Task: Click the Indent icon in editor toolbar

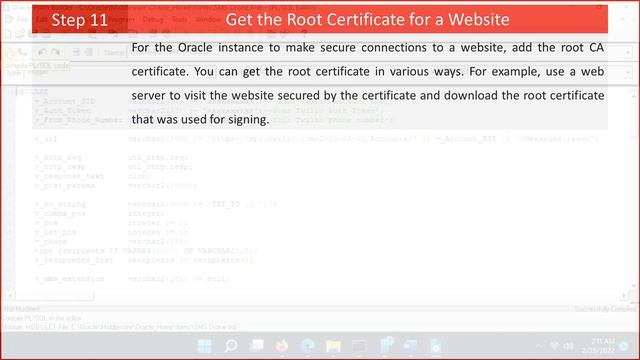Action: [x=88, y=52]
